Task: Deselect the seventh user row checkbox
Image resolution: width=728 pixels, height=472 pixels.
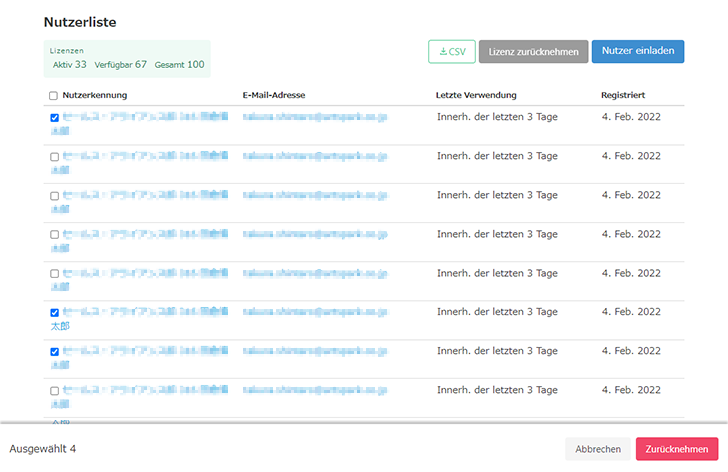Action: pyautogui.click(x=54, y=352)
